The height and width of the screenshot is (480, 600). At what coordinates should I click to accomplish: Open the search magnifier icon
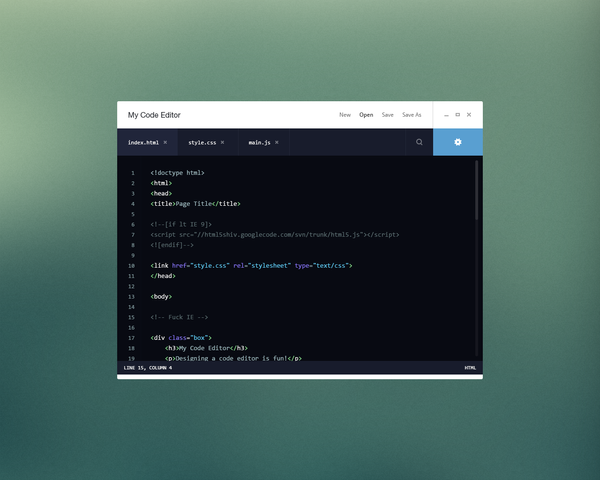(419, 142)
